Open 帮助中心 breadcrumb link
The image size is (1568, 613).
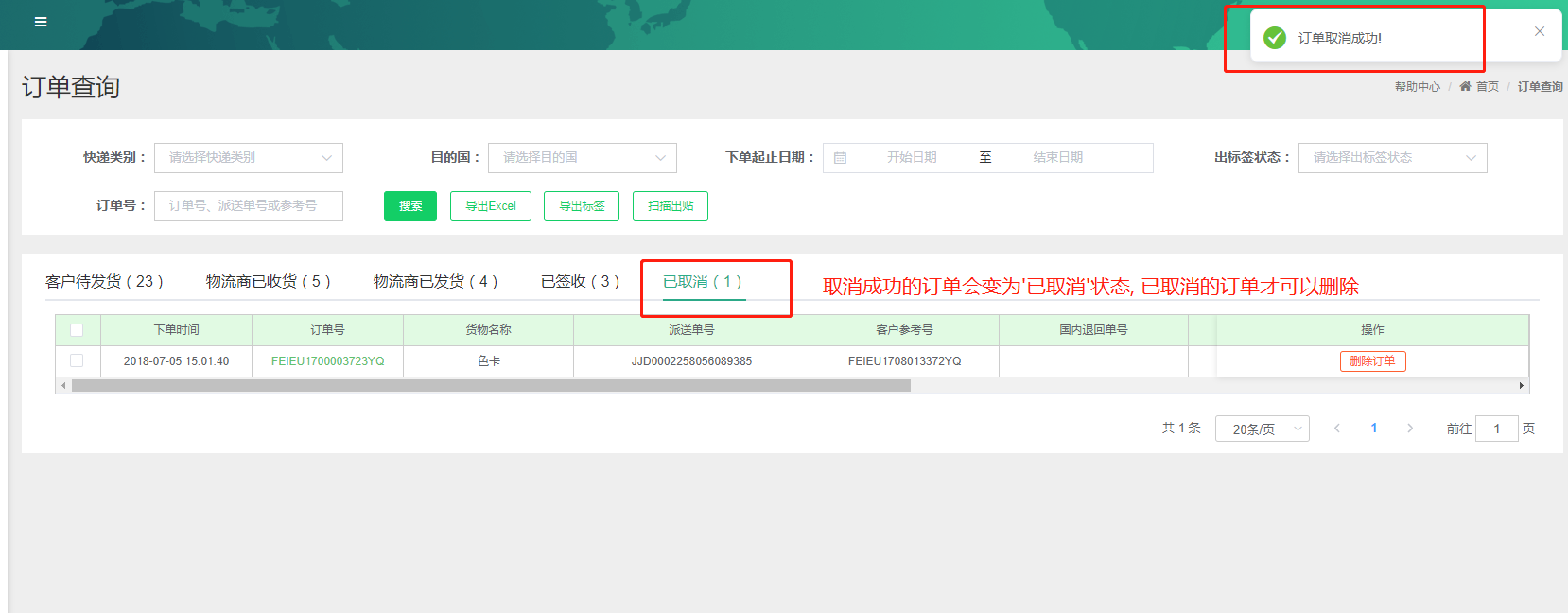point(1418,86)
